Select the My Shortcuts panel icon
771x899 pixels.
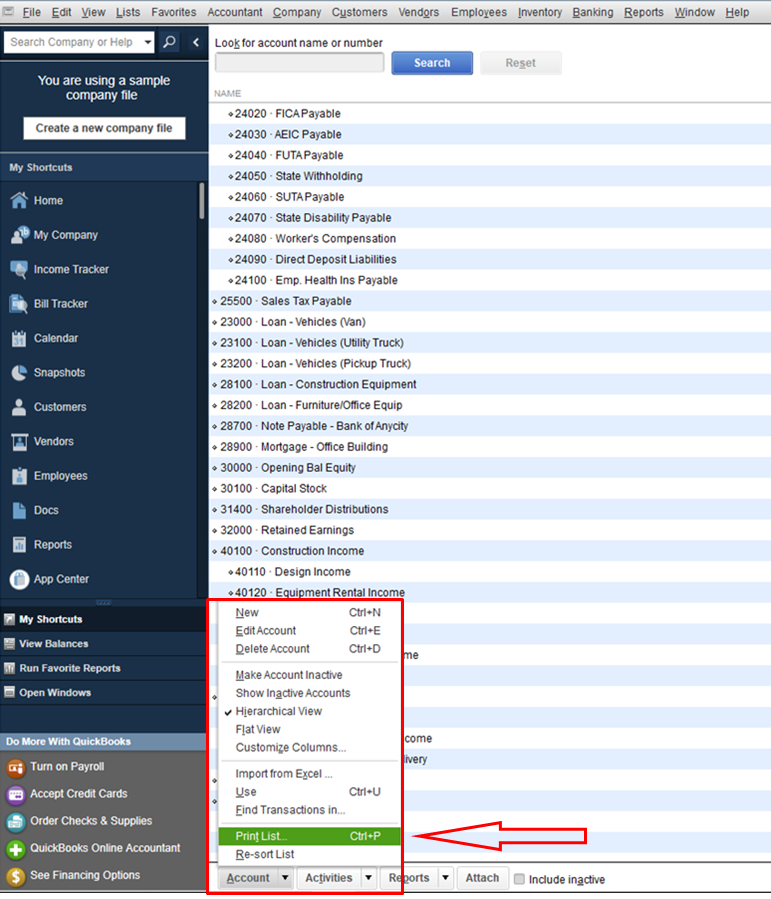(9, 619)
